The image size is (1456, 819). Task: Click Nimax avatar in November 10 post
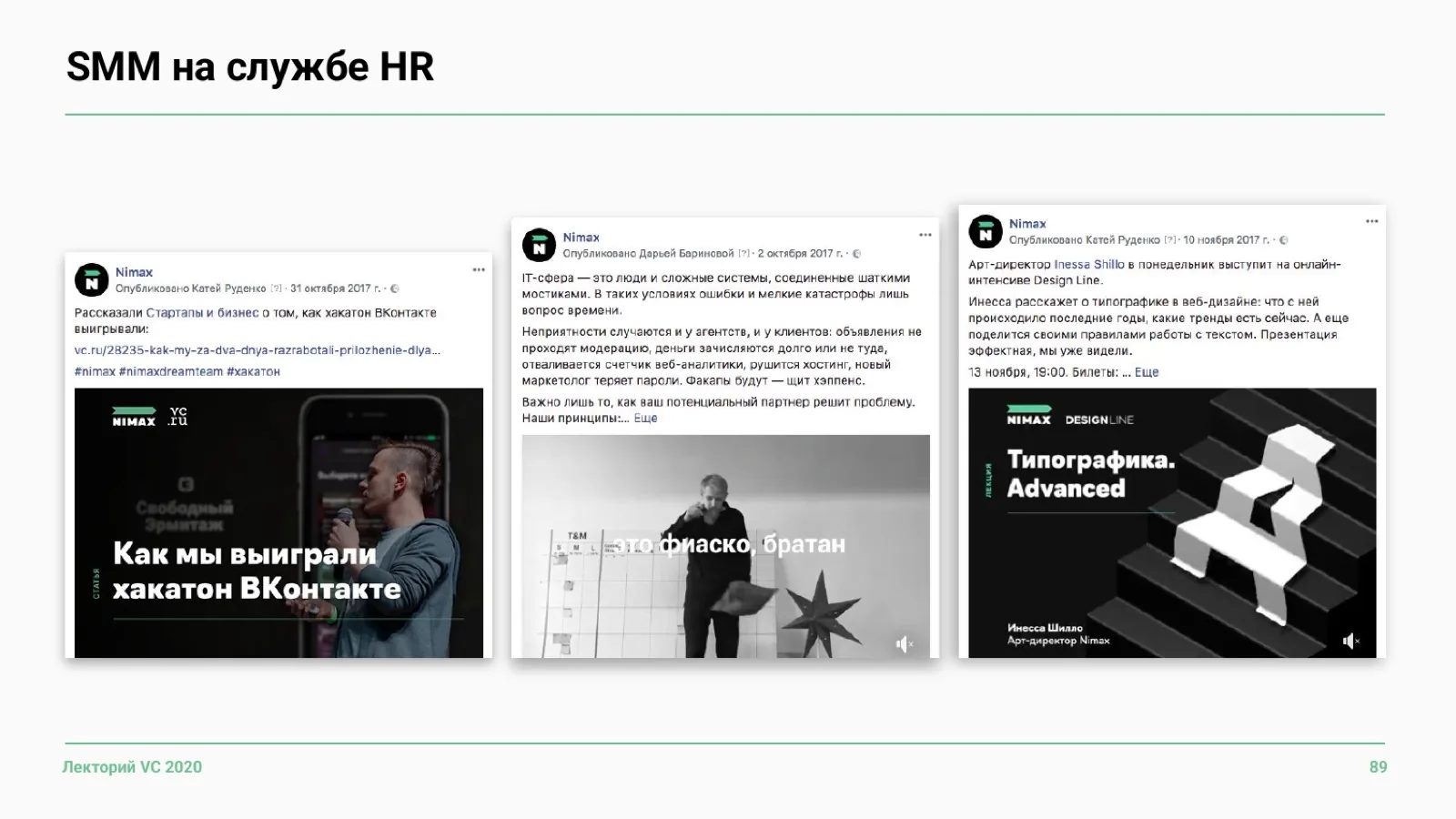pyautogui.click(x=986, y=232)
